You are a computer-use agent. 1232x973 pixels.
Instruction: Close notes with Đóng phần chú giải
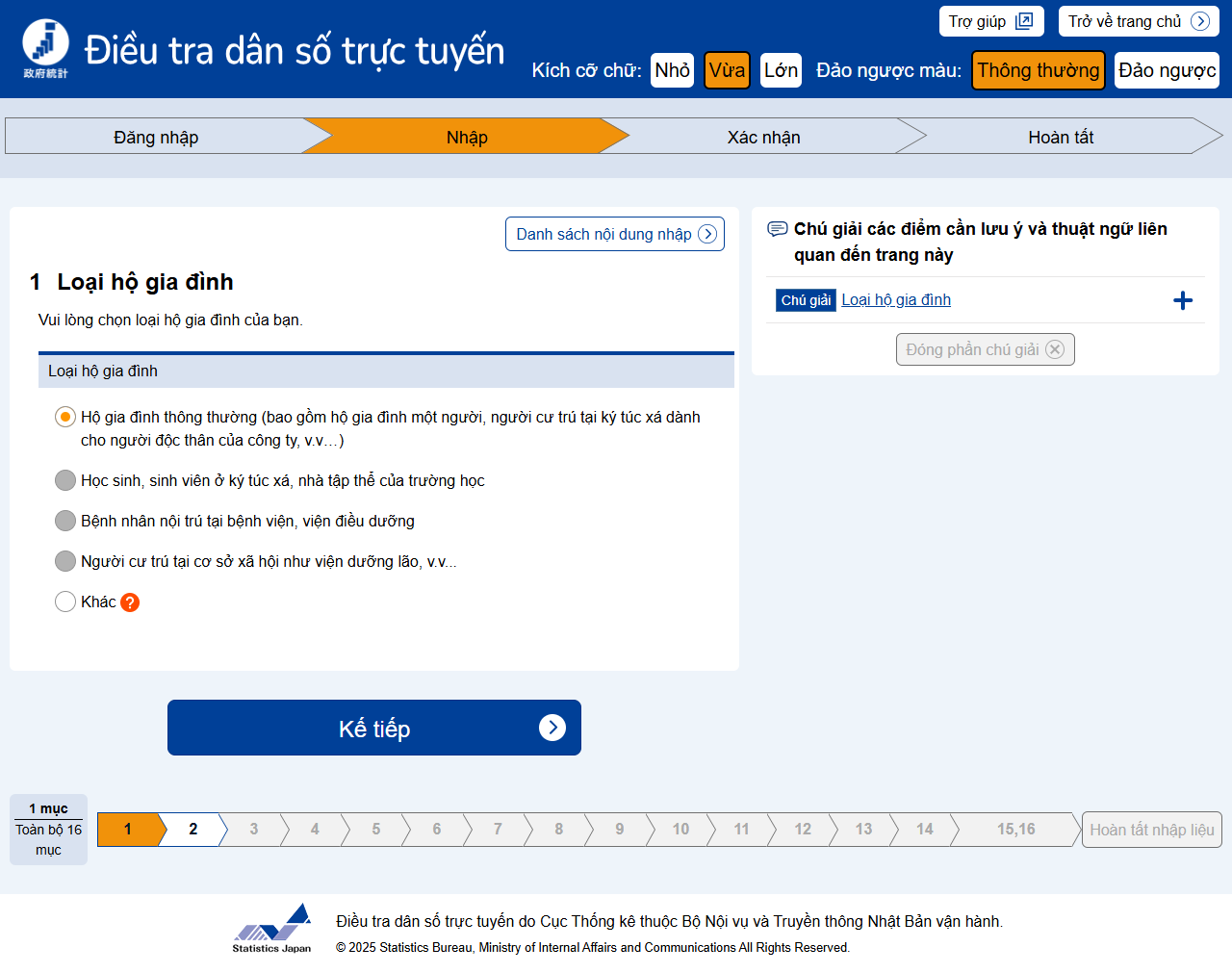point(985,349)
